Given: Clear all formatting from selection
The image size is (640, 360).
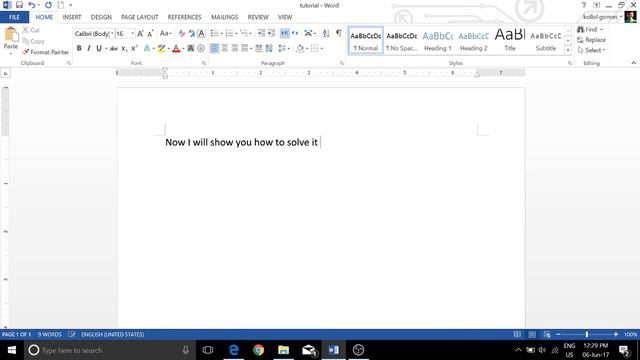Looking at the screenshot, I should point(182,33).
